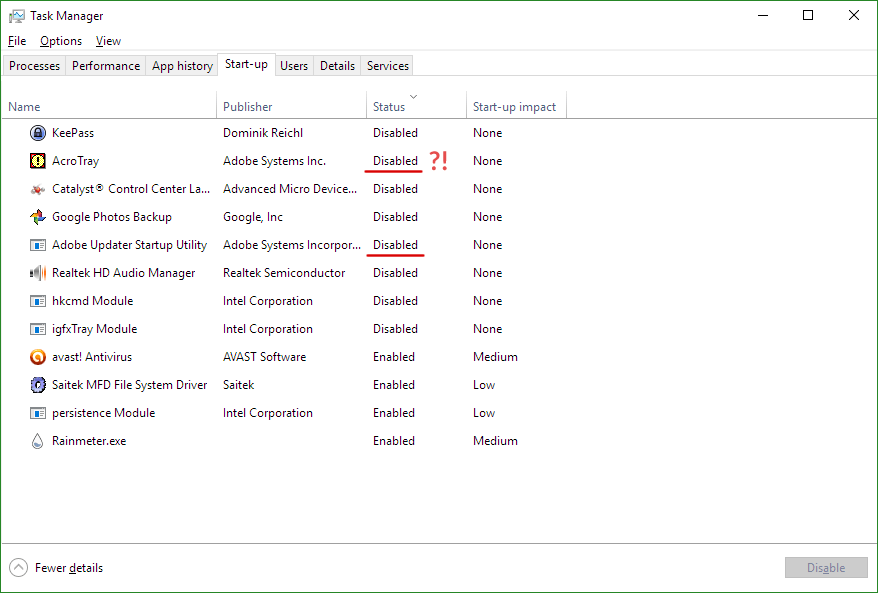Screen dimensions: 878x593
Task: Switch to the Services tab
Action: [388, 66]
